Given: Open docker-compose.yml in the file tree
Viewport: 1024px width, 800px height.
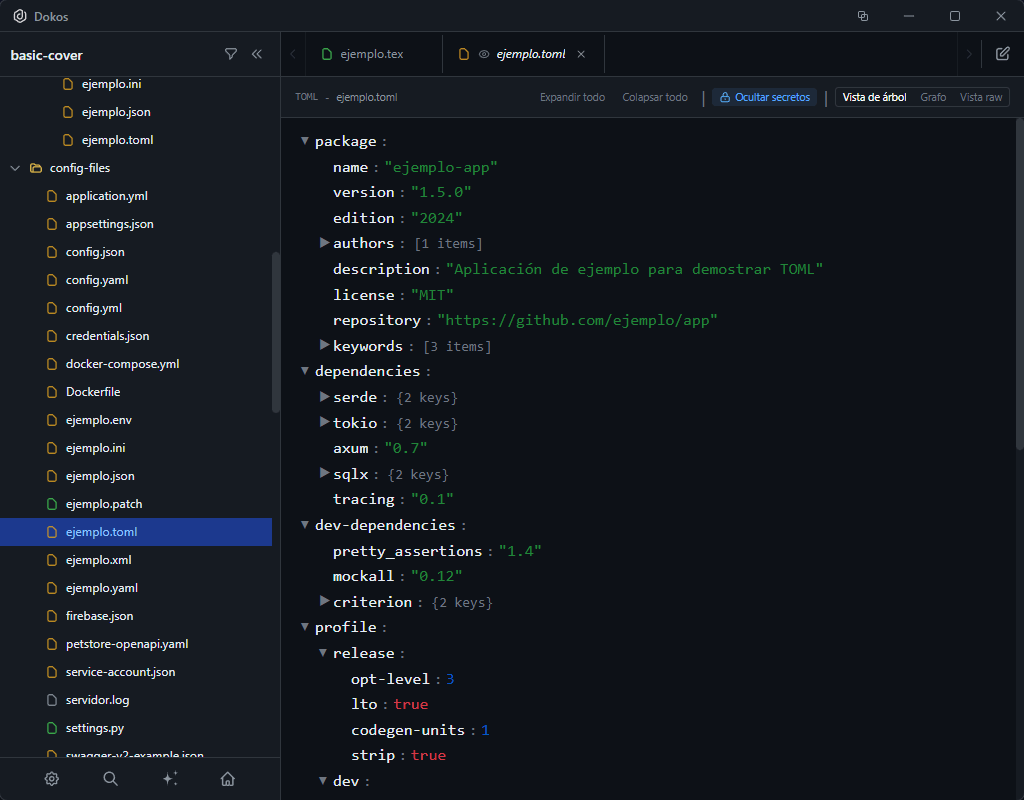Looking at the screenshot, I should click(x=122, y=364).
